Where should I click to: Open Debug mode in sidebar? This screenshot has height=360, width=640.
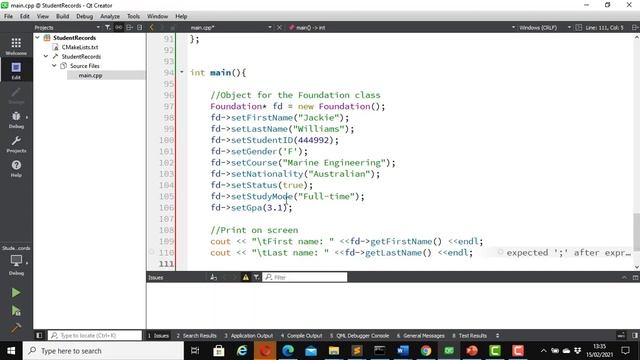coord(16,119)
